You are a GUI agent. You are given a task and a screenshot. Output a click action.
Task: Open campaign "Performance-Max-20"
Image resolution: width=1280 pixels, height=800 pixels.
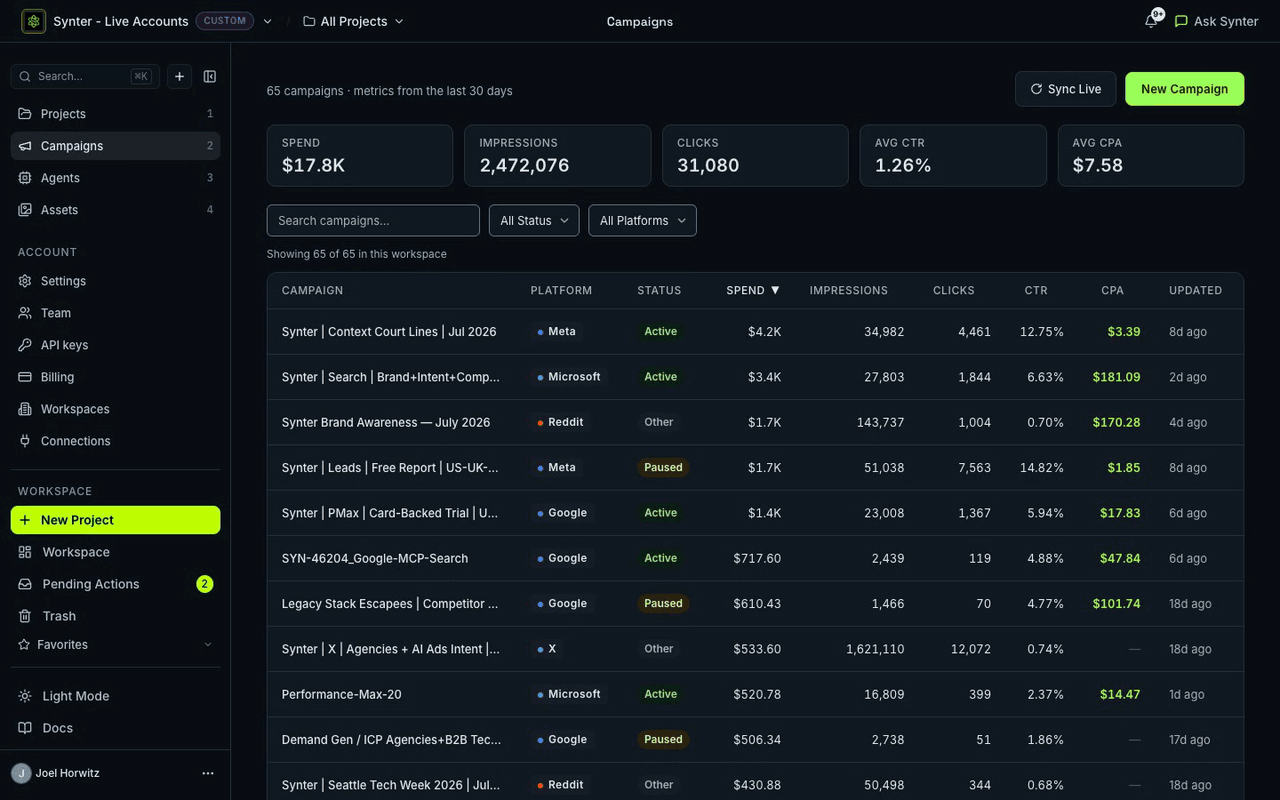click(342, 694)
